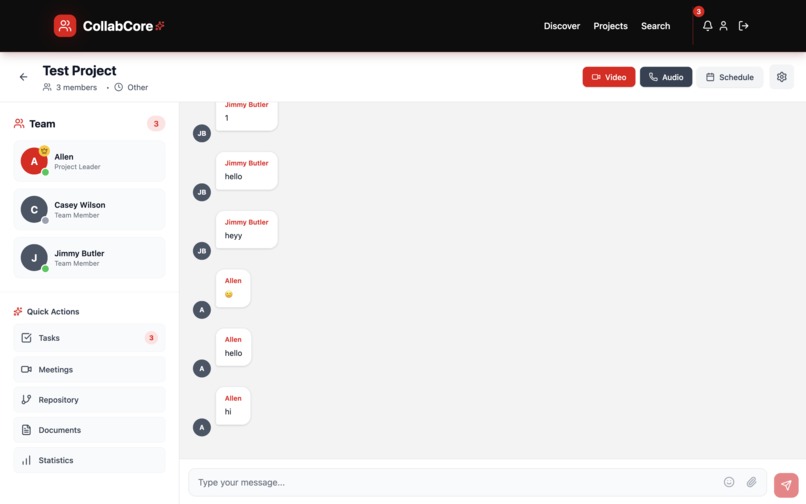Screen dimensions: 806x504
Task: Open Statistics quick action
Action: [89, 460]
